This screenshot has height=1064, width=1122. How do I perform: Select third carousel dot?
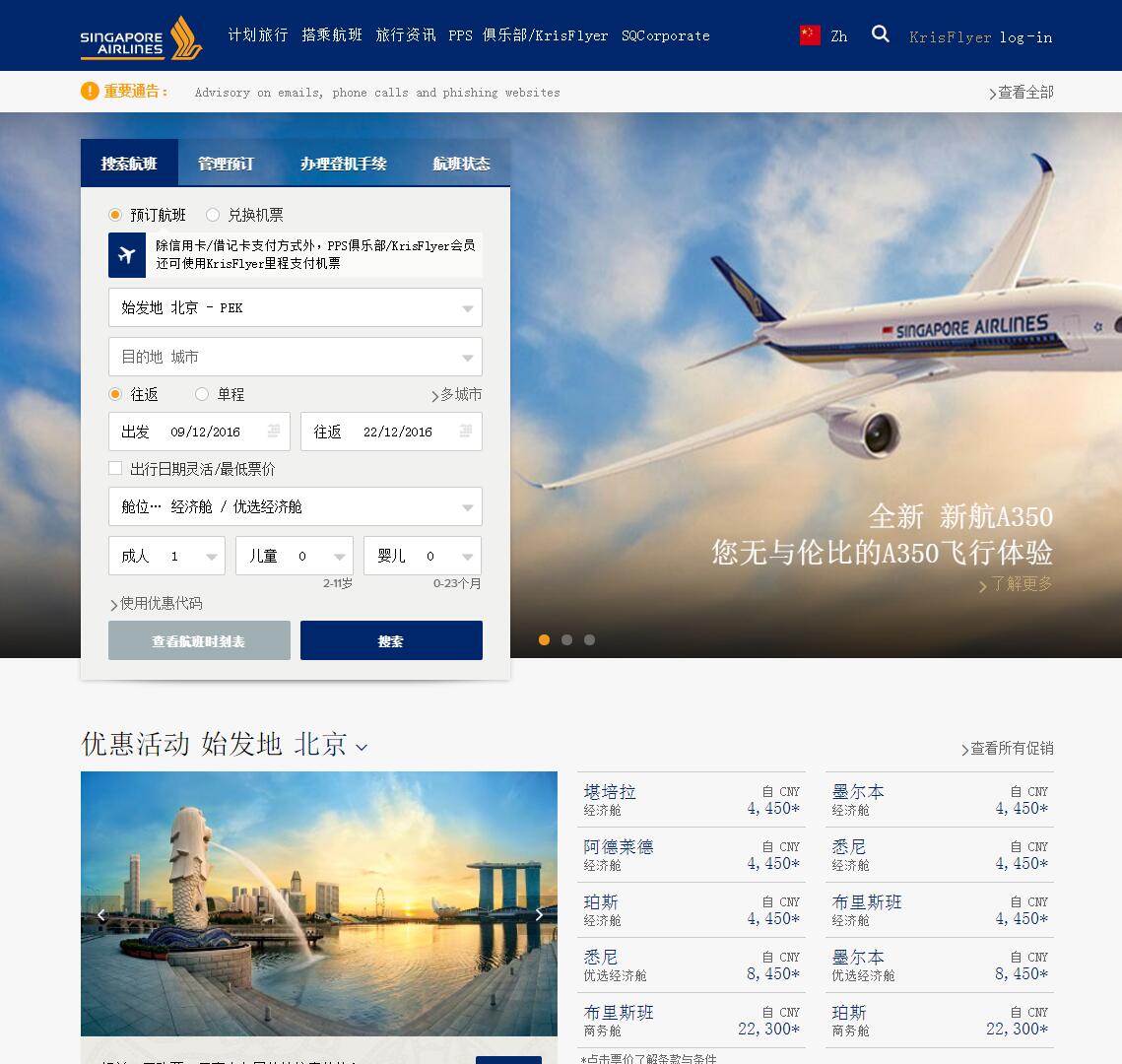click(590, 639)
